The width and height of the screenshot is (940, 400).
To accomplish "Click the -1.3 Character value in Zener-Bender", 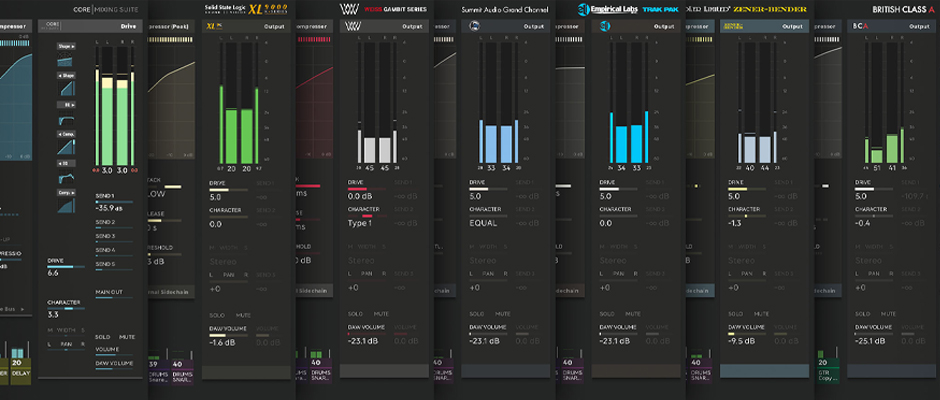I will (x=736, y=223).
